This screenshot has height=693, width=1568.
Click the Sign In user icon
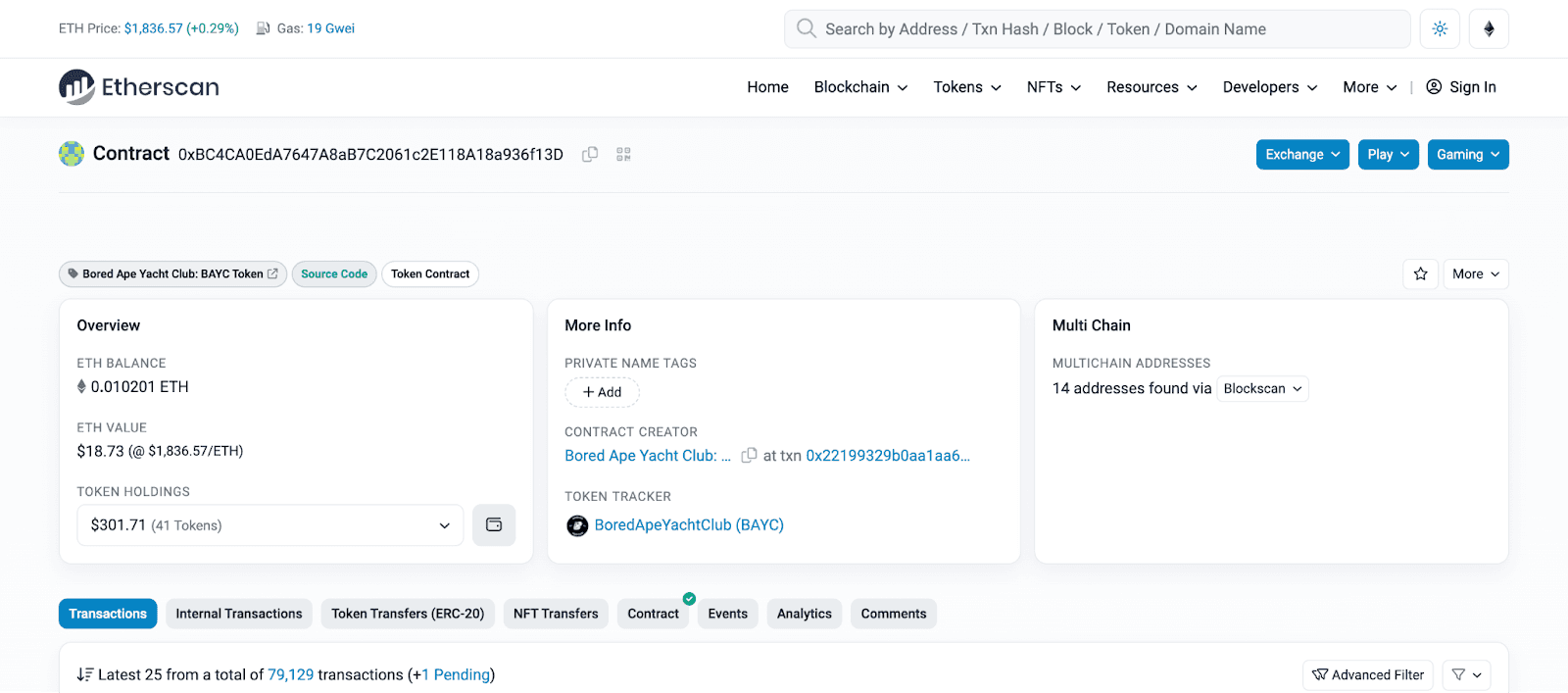(x=1434, y=86)
